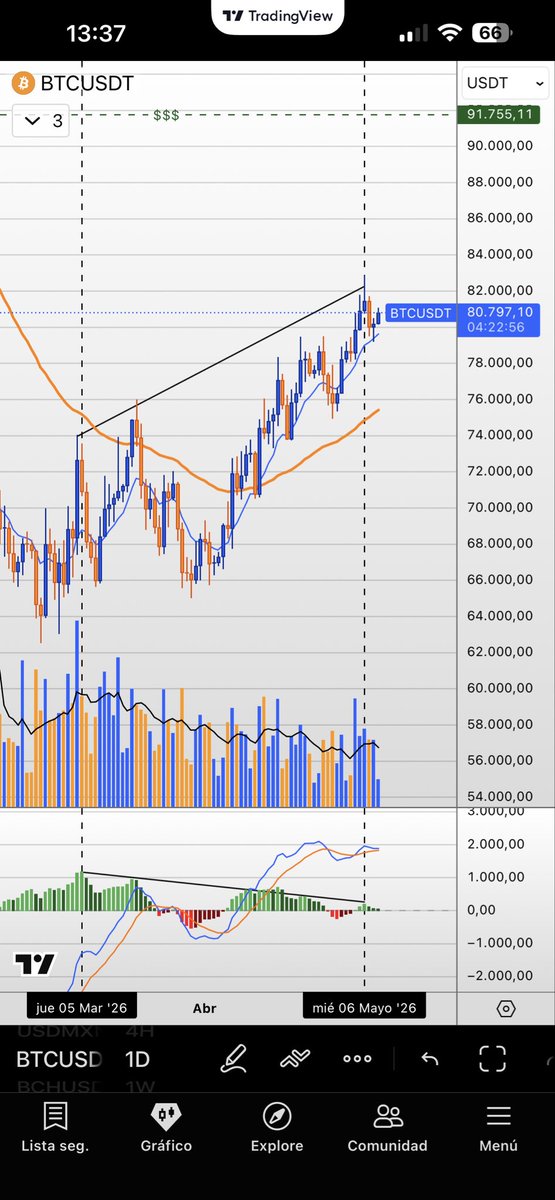Open symbol selector BTCUSD in bottom toolbar
This screenshot has height=1200, width=555.
tap(59, 1060)
